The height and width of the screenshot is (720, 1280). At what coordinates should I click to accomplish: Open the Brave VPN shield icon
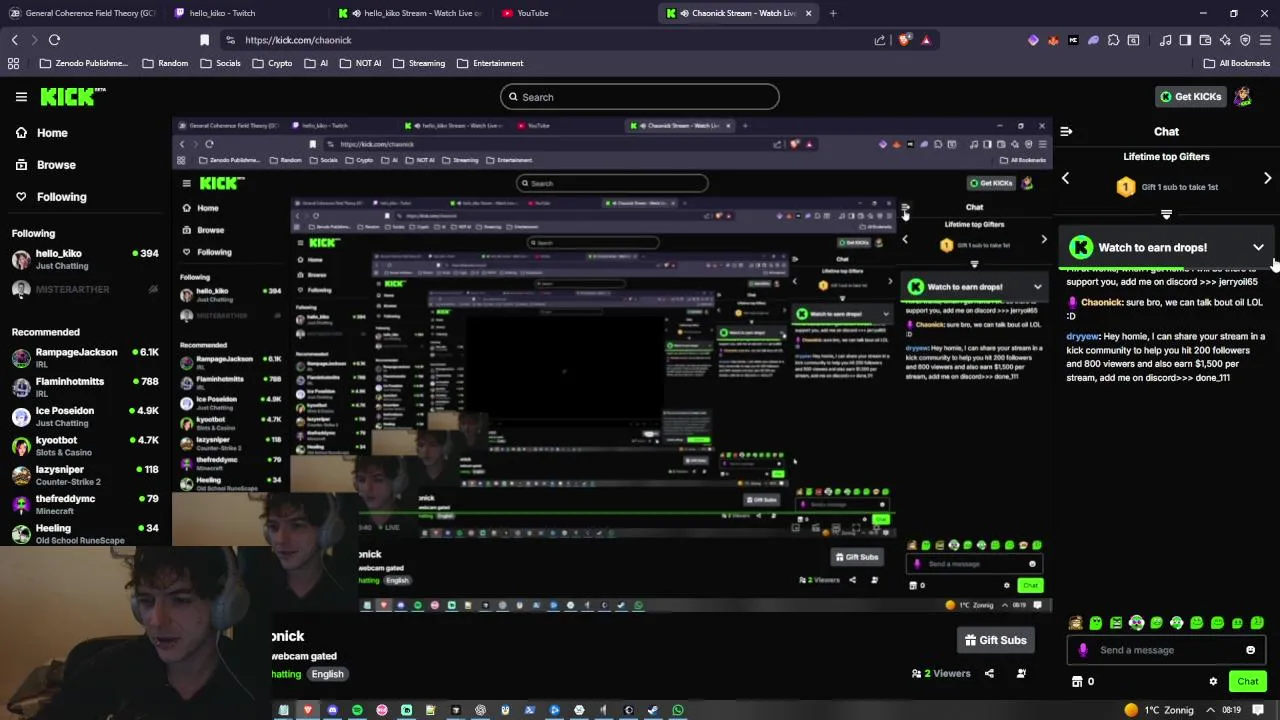[x=1245, y=40]
